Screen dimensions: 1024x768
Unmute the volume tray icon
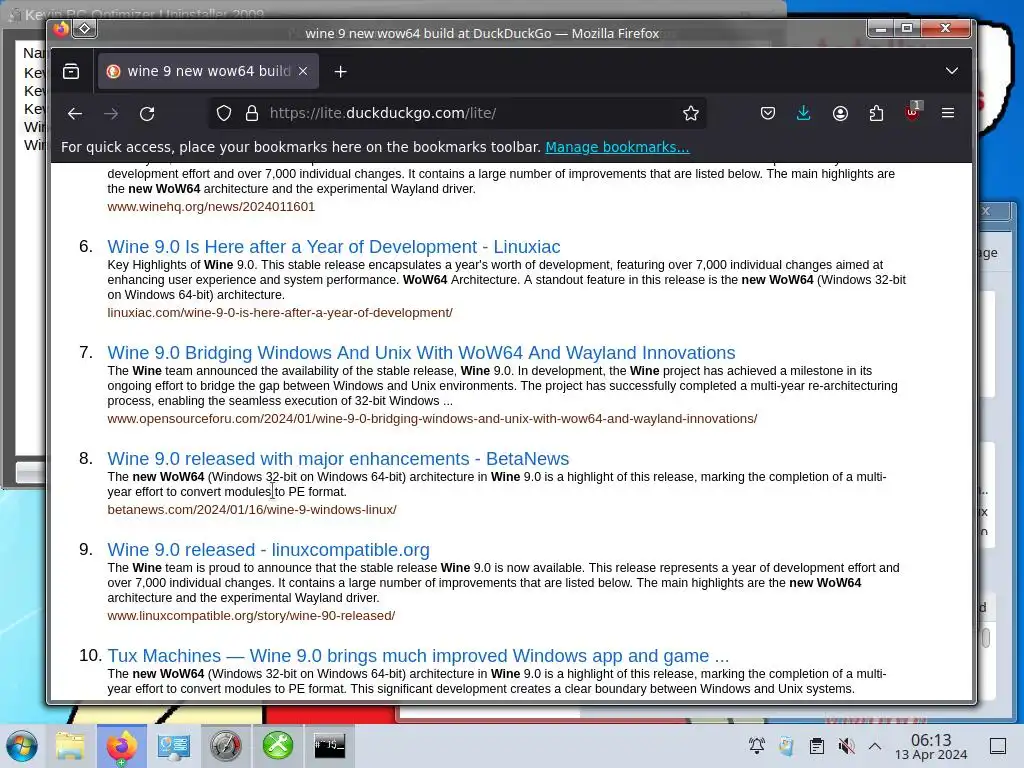coord(846,746)
